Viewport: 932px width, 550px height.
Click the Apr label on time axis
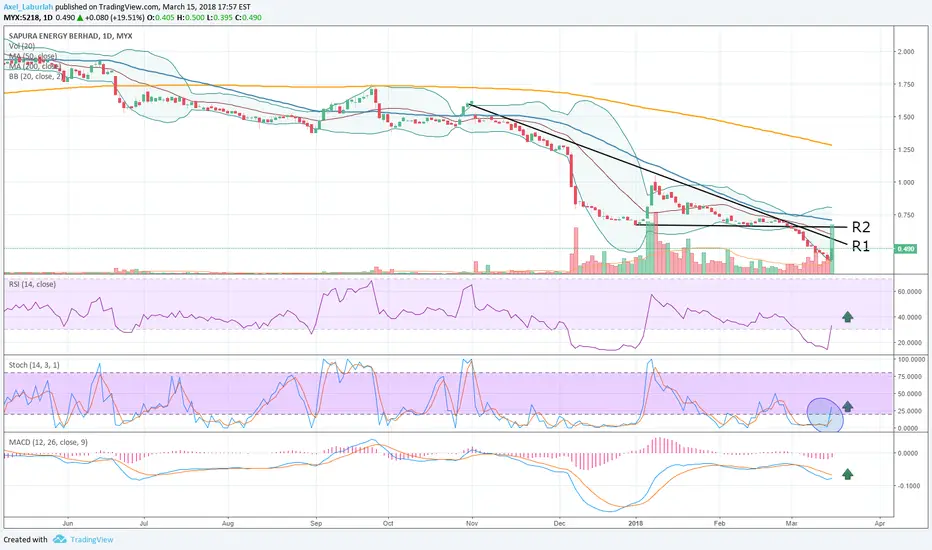pos(880,523)
